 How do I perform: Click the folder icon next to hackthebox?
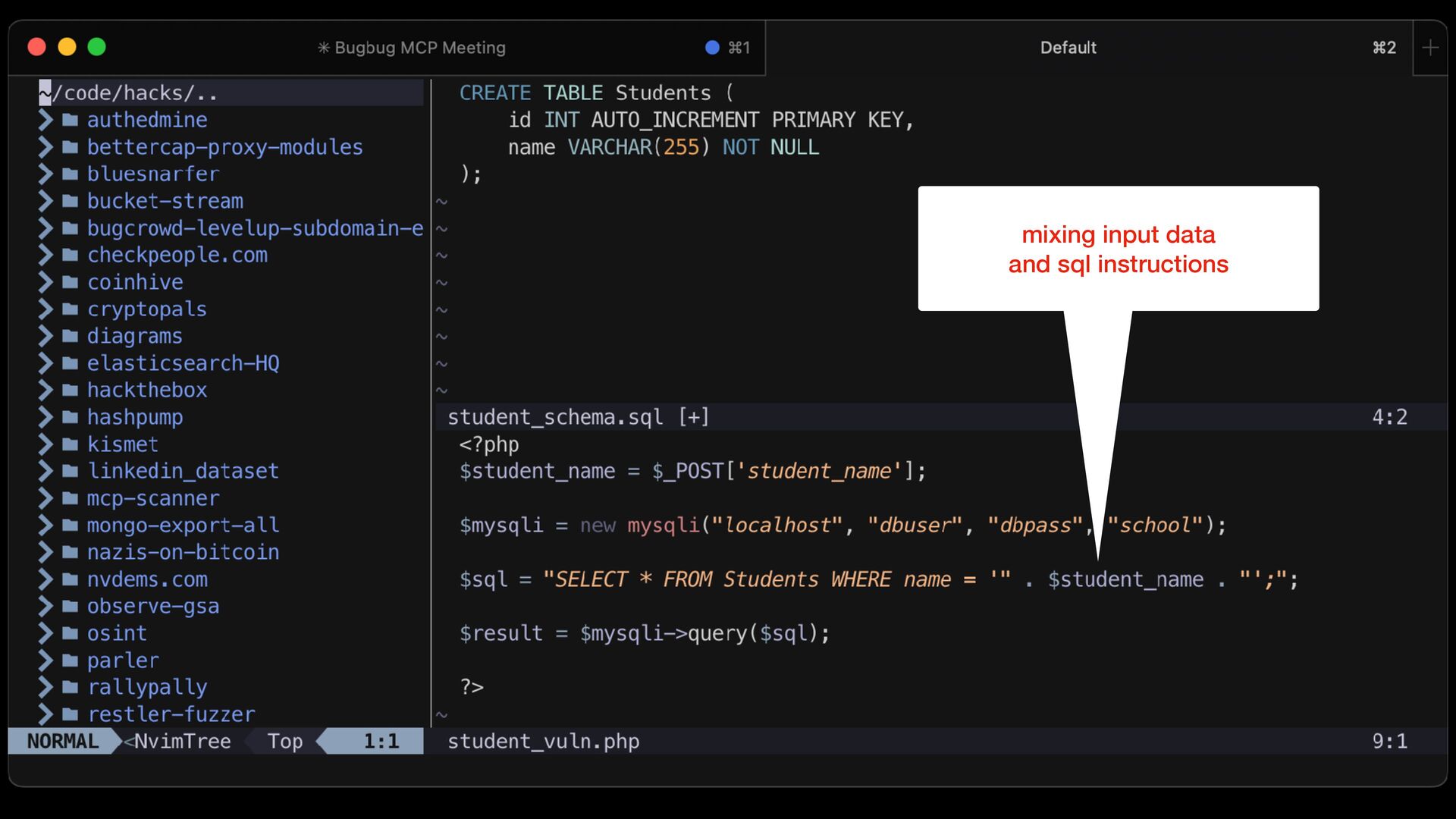click(x=71, y=391)
